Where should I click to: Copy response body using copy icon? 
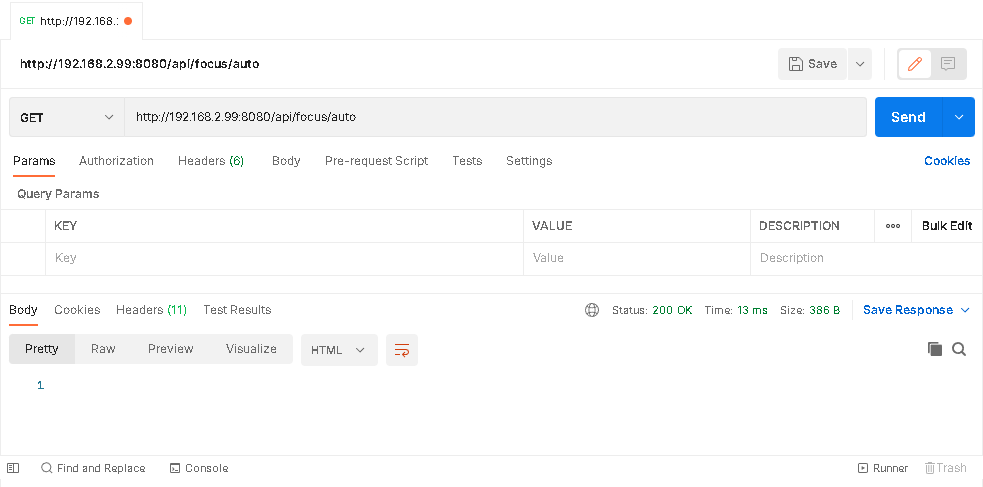click(x=935, y=349)
